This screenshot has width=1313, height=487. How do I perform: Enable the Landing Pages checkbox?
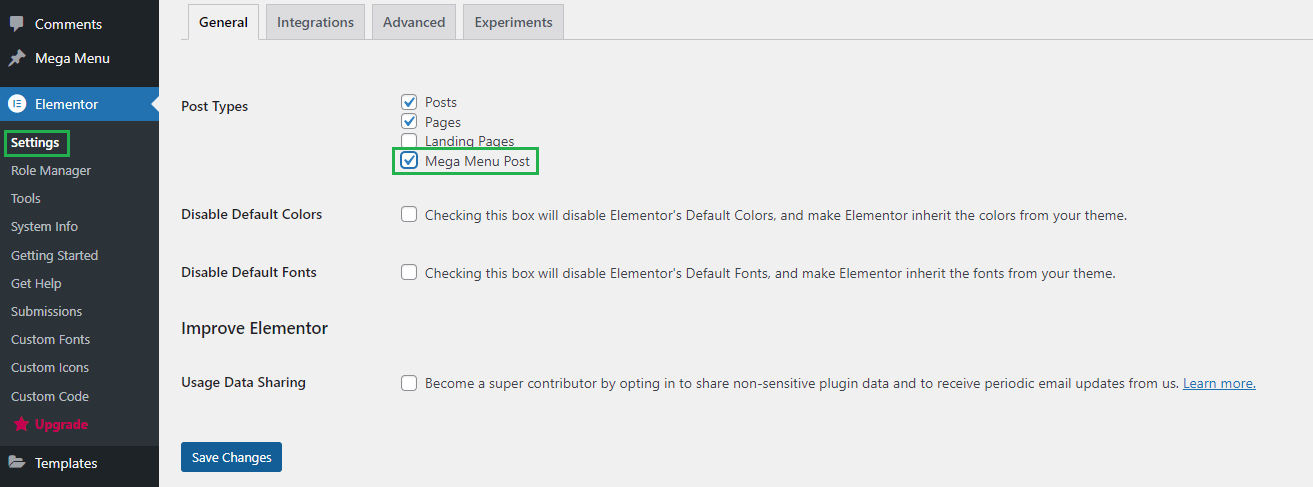pyautogui.click(x=409, y=141)
